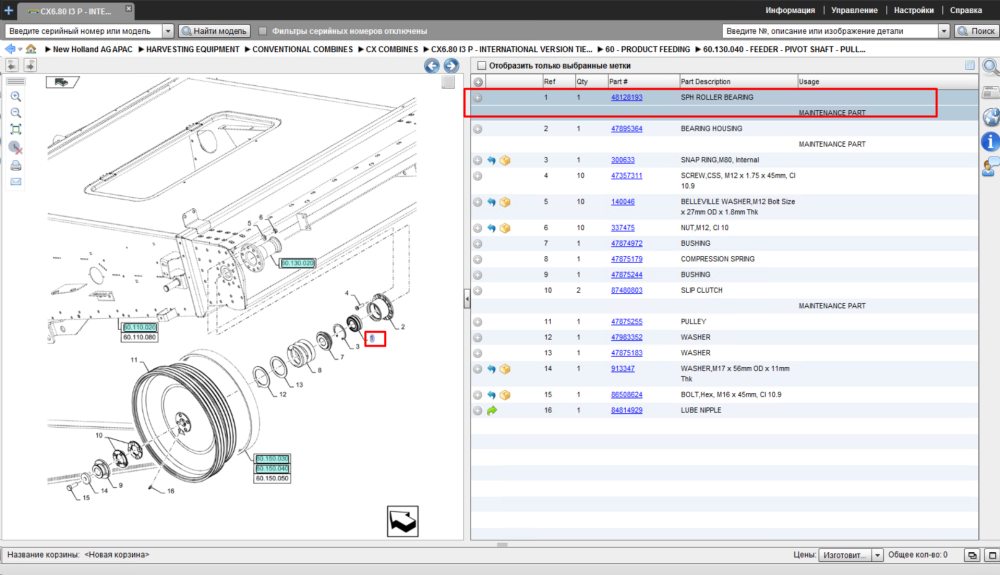Add the PULLEY row to the cart
Image resolution: width=1000 pixels, height=575 pixels.
pos(478,322)
